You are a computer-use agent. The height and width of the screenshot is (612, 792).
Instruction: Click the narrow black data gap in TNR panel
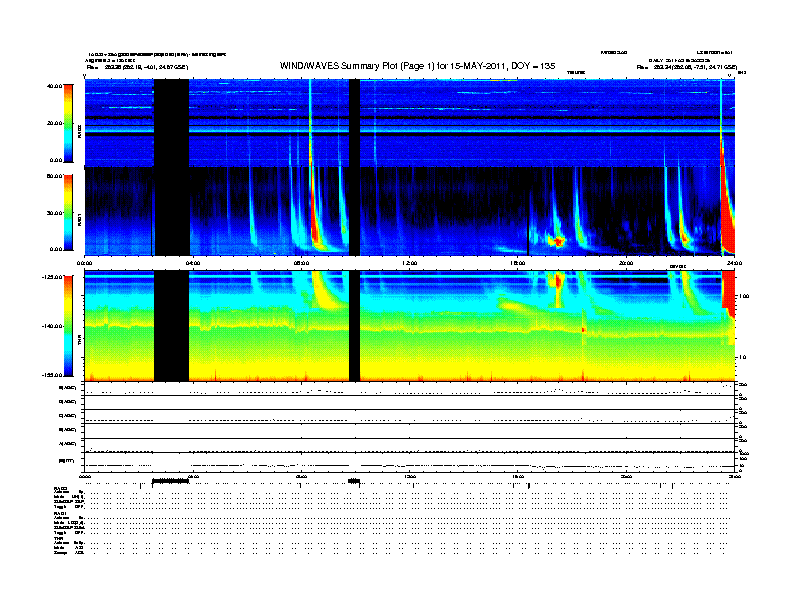coord(355,326)
